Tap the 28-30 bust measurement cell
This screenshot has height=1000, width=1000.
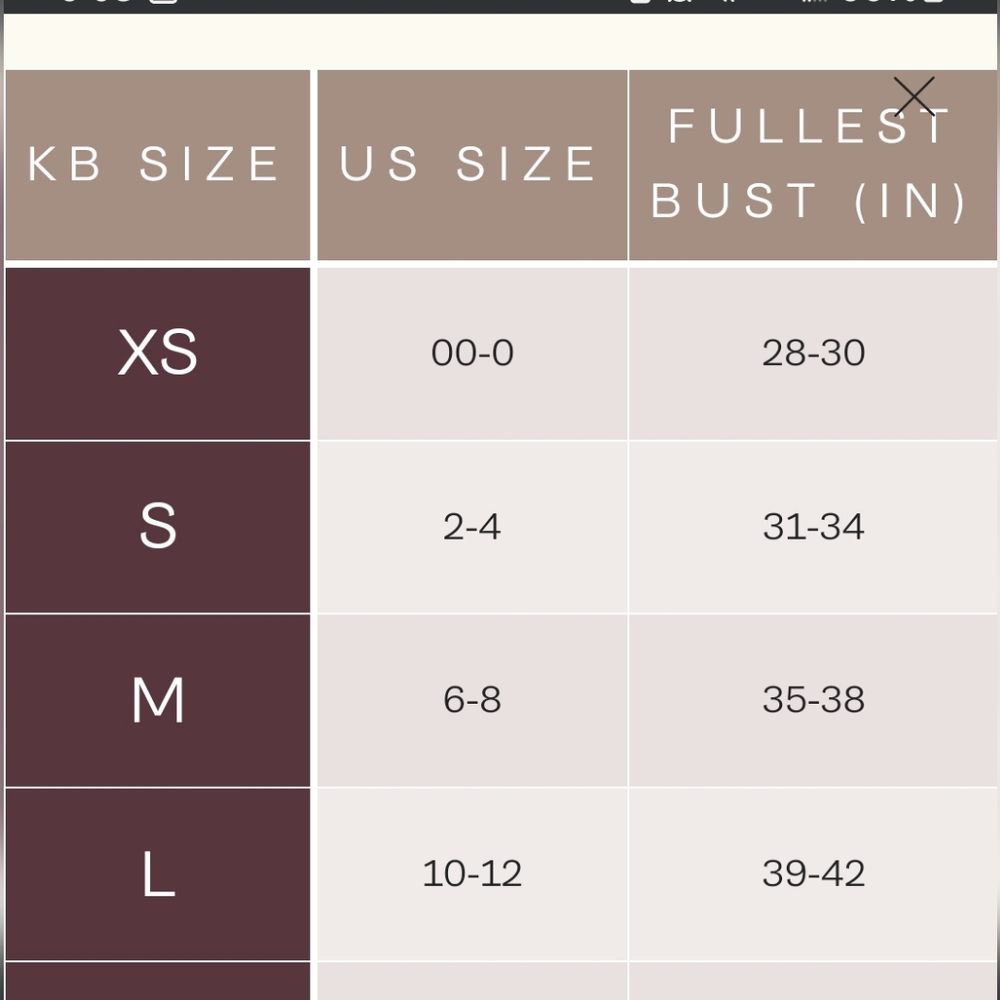pyautogui.click(x=813, y=352)
